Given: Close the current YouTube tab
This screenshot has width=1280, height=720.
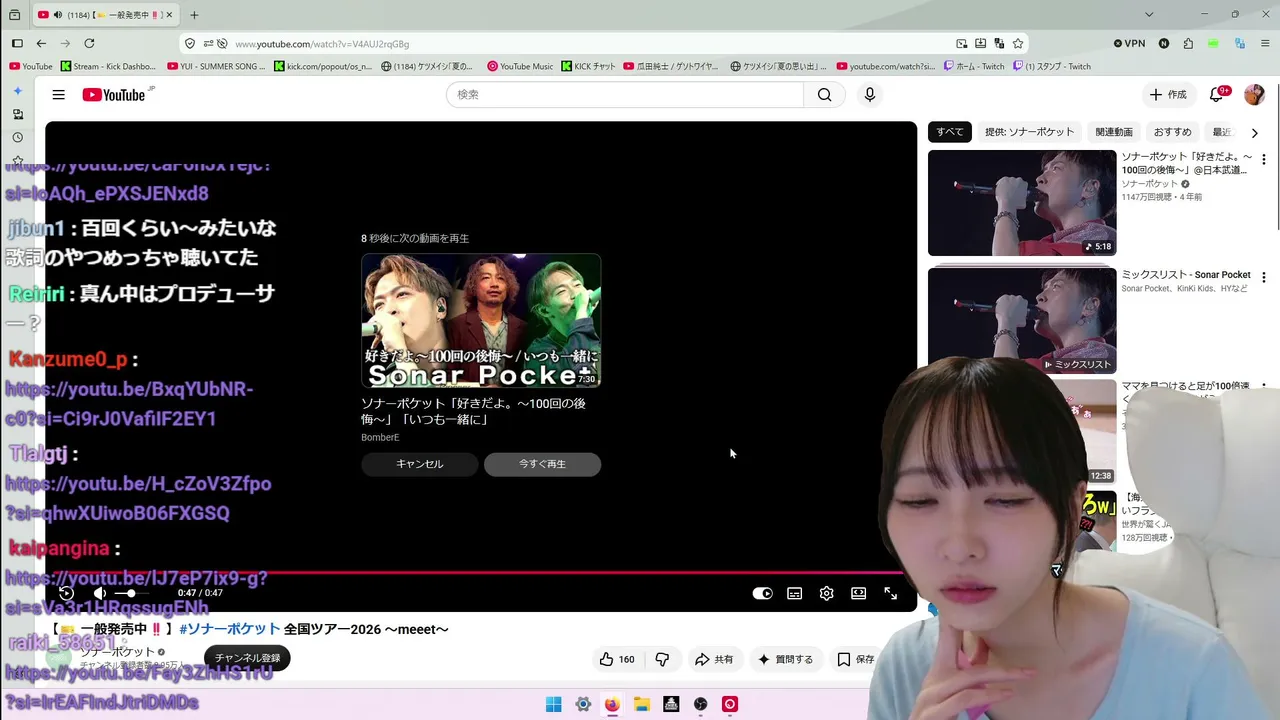Looking at the screenshot, I should (x=170, y=15).
